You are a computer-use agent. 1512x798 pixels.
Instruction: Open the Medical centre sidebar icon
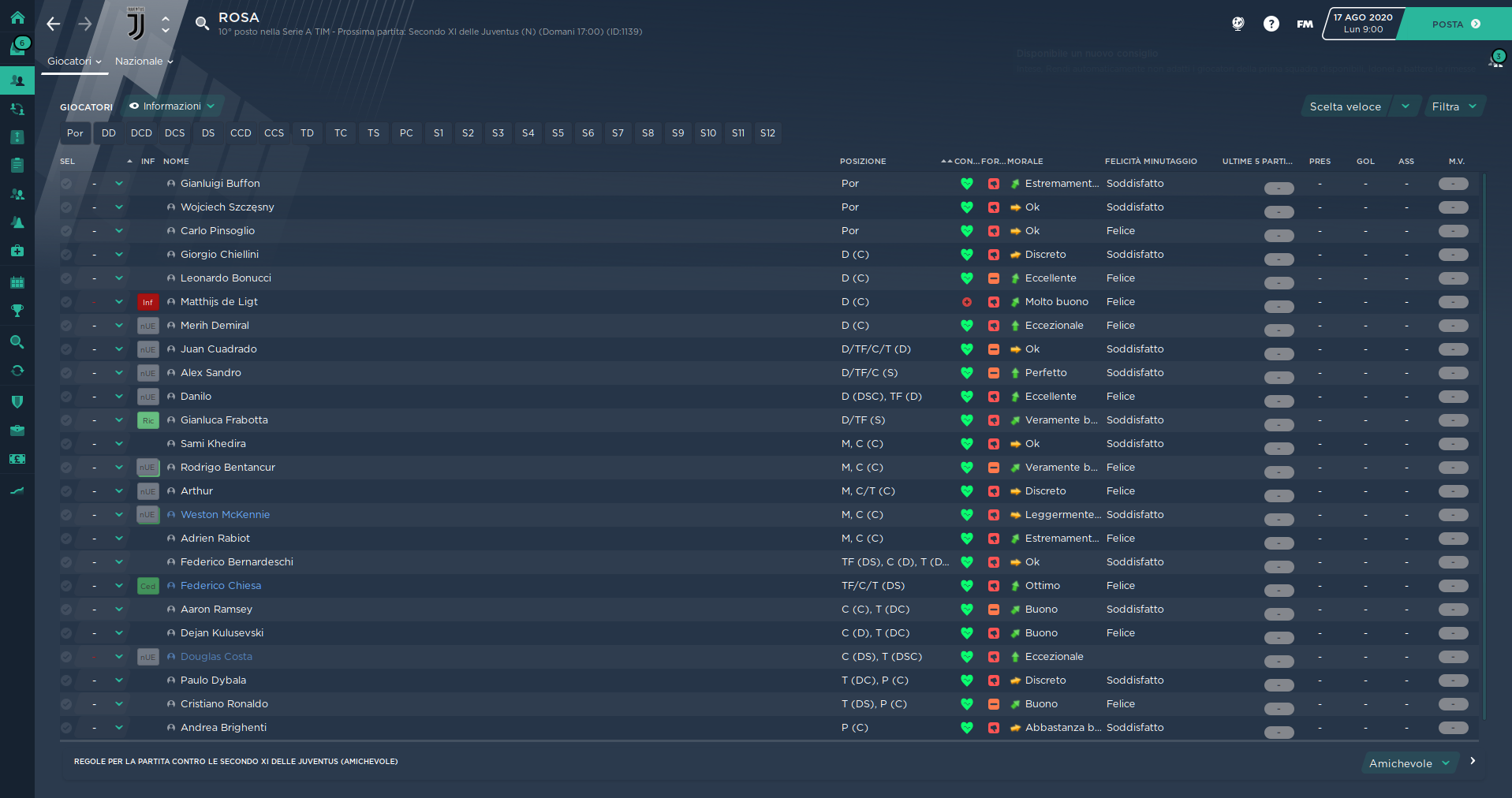click(17, 251)
